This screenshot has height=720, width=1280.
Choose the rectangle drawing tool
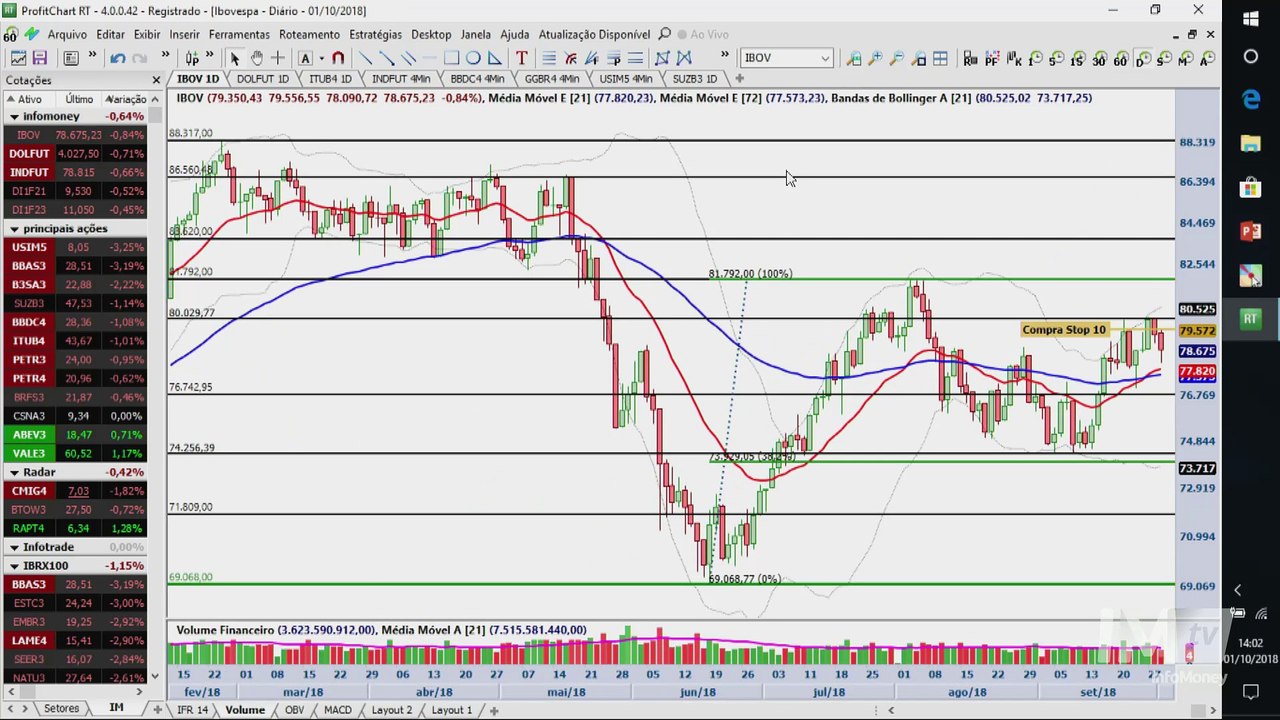coord(451,58)
